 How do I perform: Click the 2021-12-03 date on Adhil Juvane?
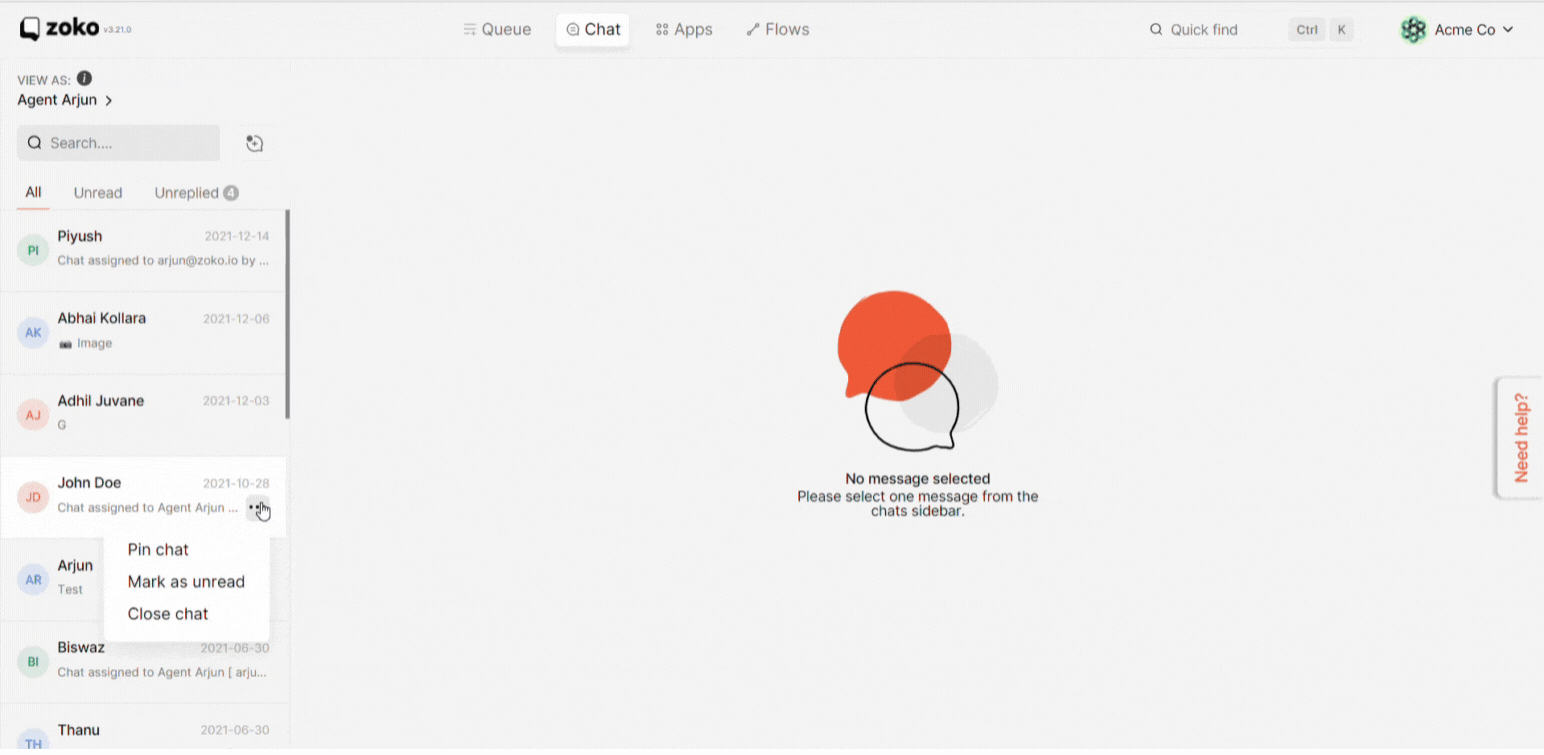click(x=236, y=401)
